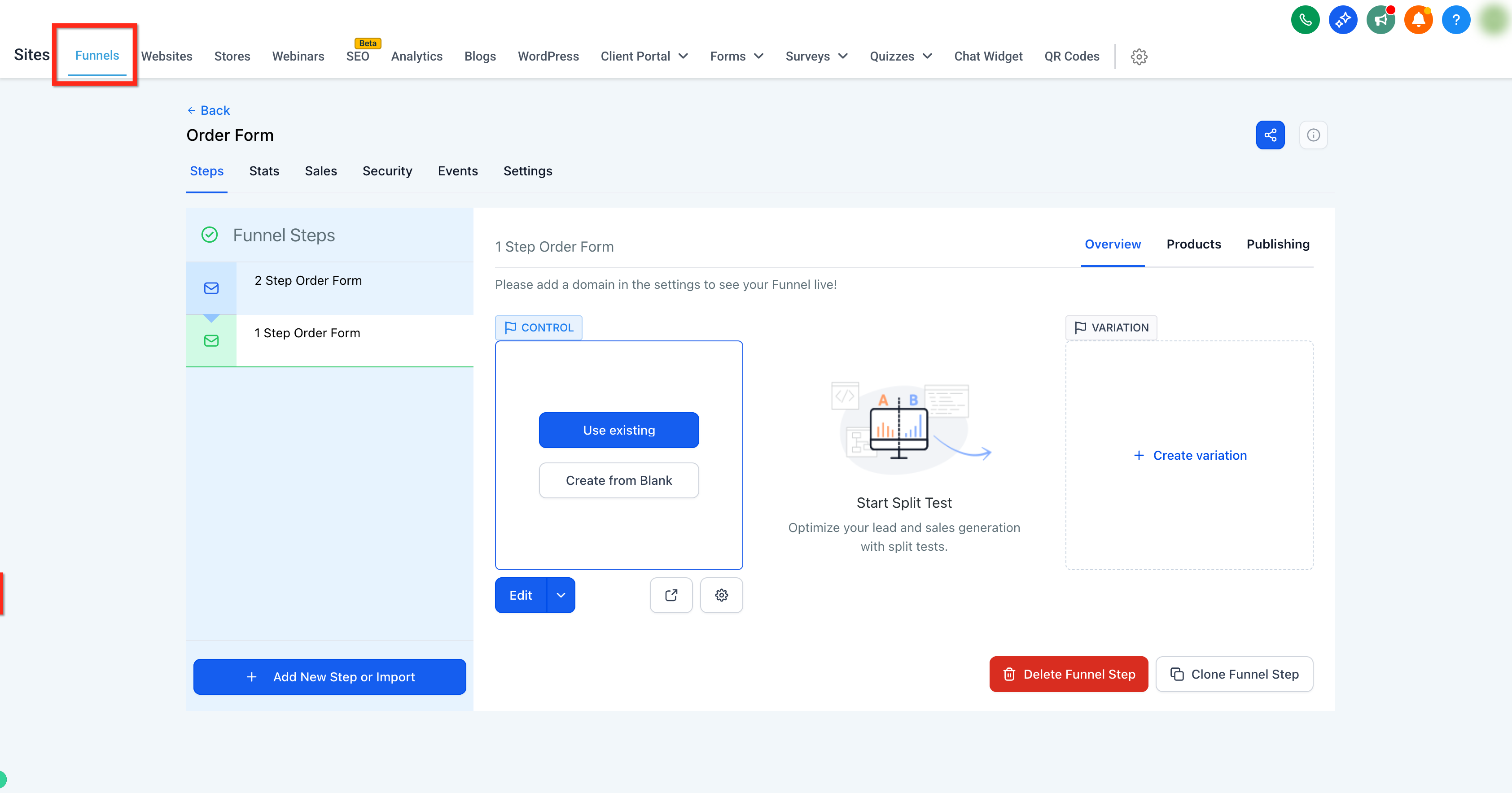
Task: Open control page preview in new tab
Action: point(671,595)
